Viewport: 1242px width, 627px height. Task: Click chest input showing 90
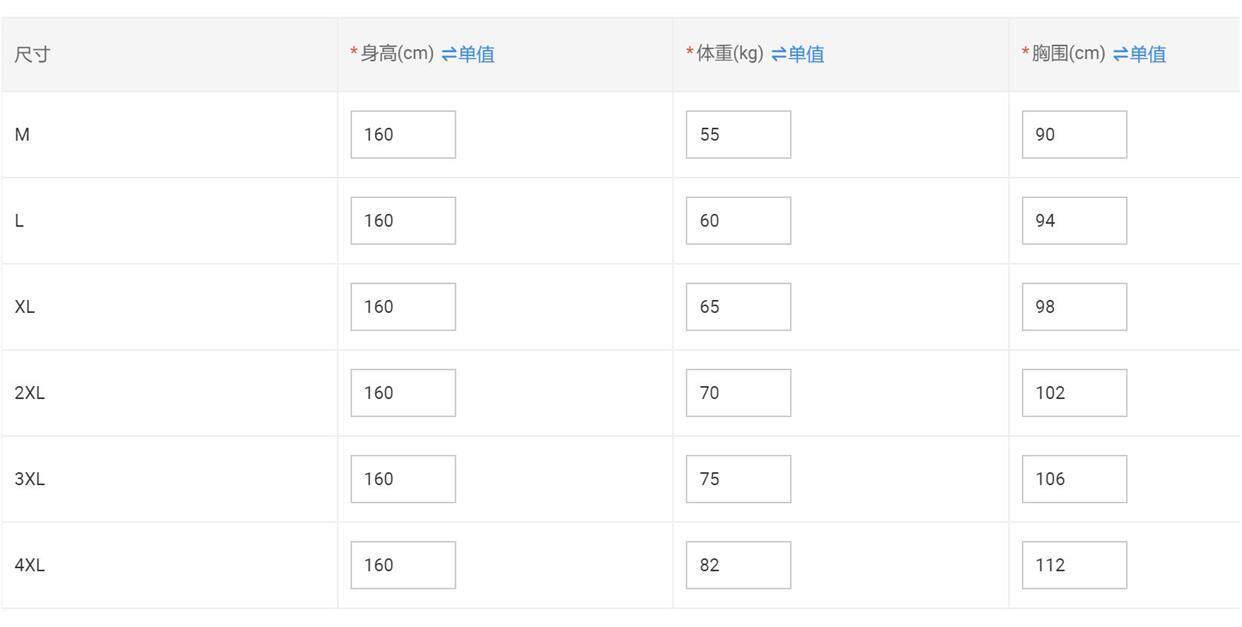click(1074, 134)
